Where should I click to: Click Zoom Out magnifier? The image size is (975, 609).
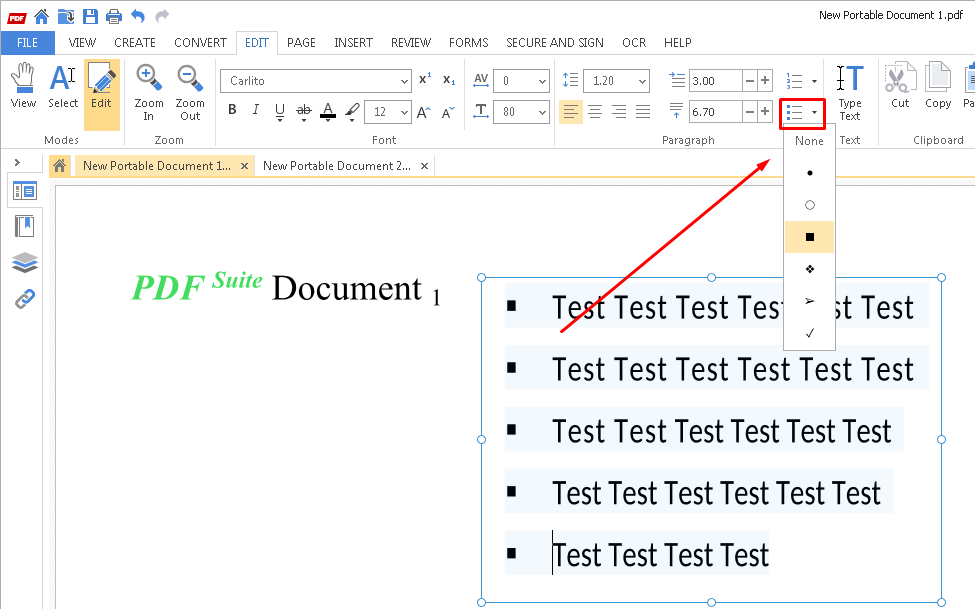point(190,93)
